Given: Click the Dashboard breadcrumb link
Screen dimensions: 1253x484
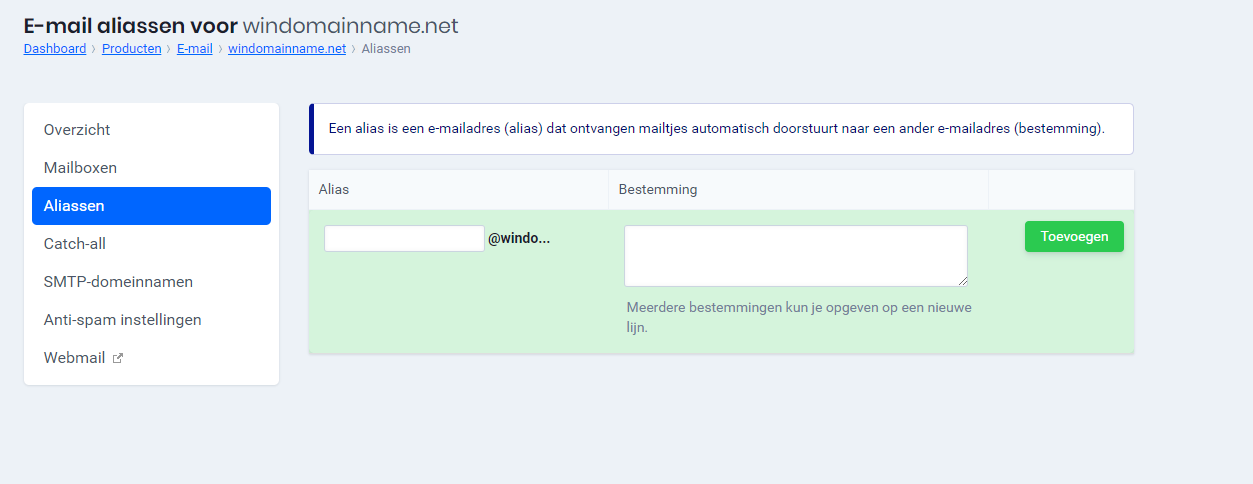Looking at the screenshot, I should pyautogui.click(x=55, y=48).
